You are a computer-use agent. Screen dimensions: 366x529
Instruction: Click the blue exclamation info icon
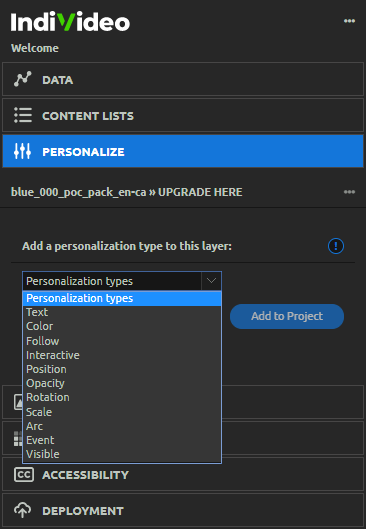point(336,246)
